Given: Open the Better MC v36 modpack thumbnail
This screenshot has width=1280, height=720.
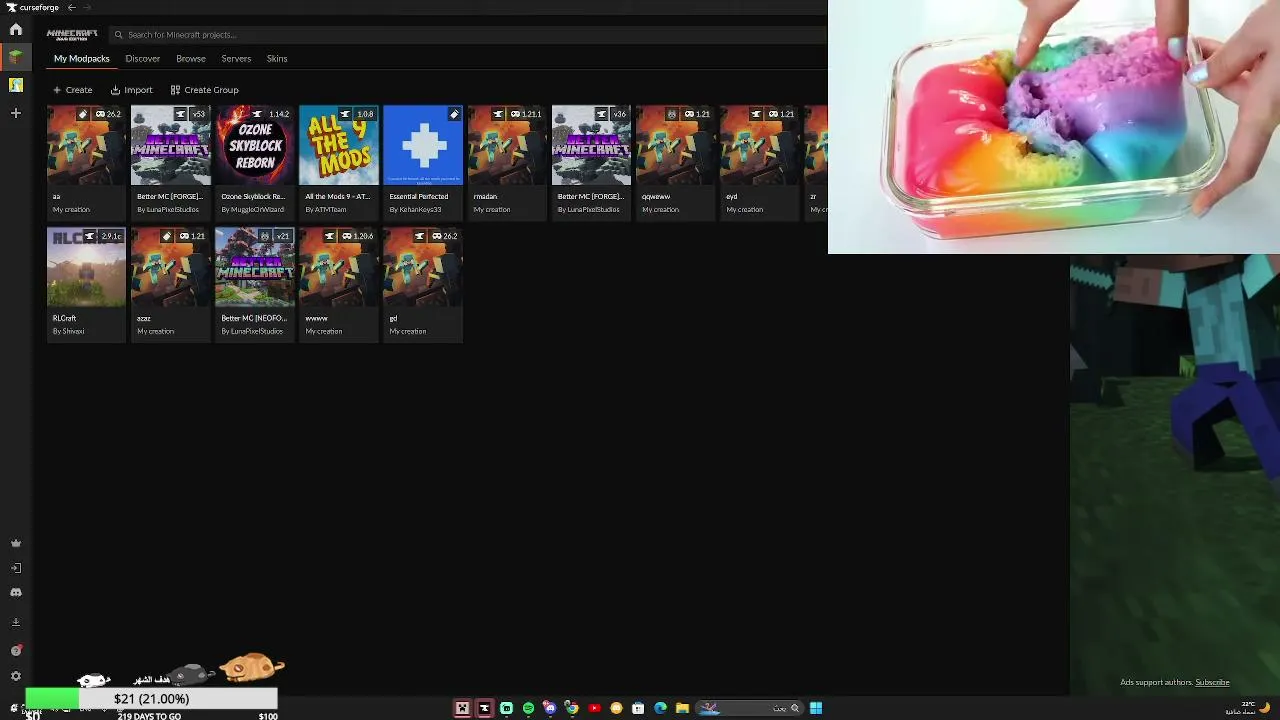Looking at the screenshot, I should (592, 145).
